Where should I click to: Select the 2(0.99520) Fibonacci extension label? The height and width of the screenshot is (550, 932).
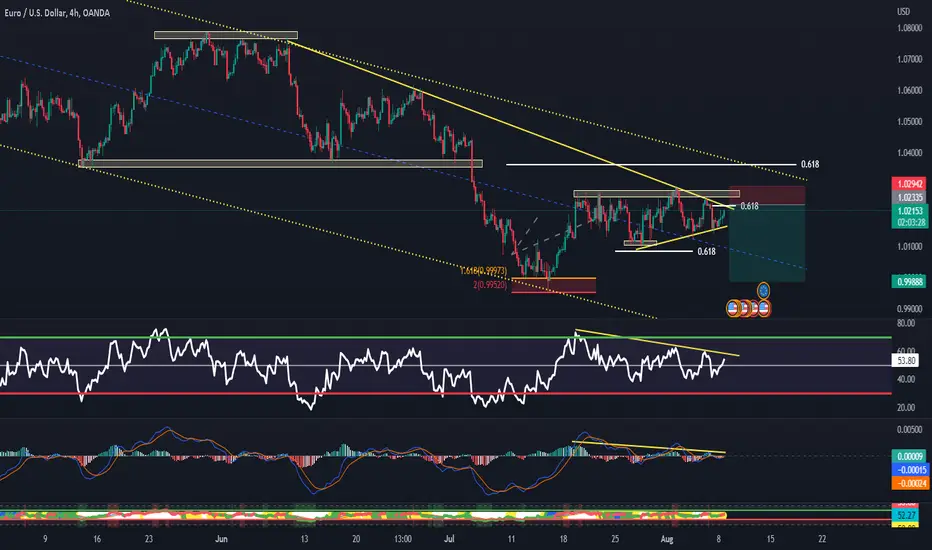point(490,285)
